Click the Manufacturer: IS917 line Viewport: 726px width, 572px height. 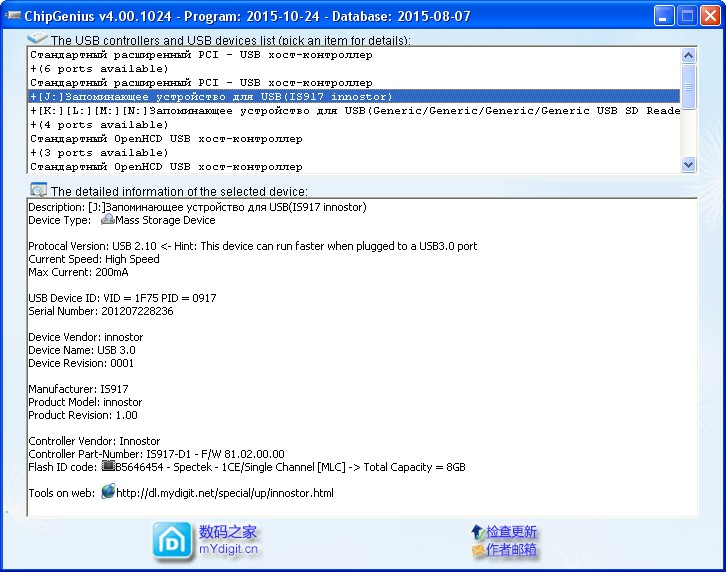point(78,389)
